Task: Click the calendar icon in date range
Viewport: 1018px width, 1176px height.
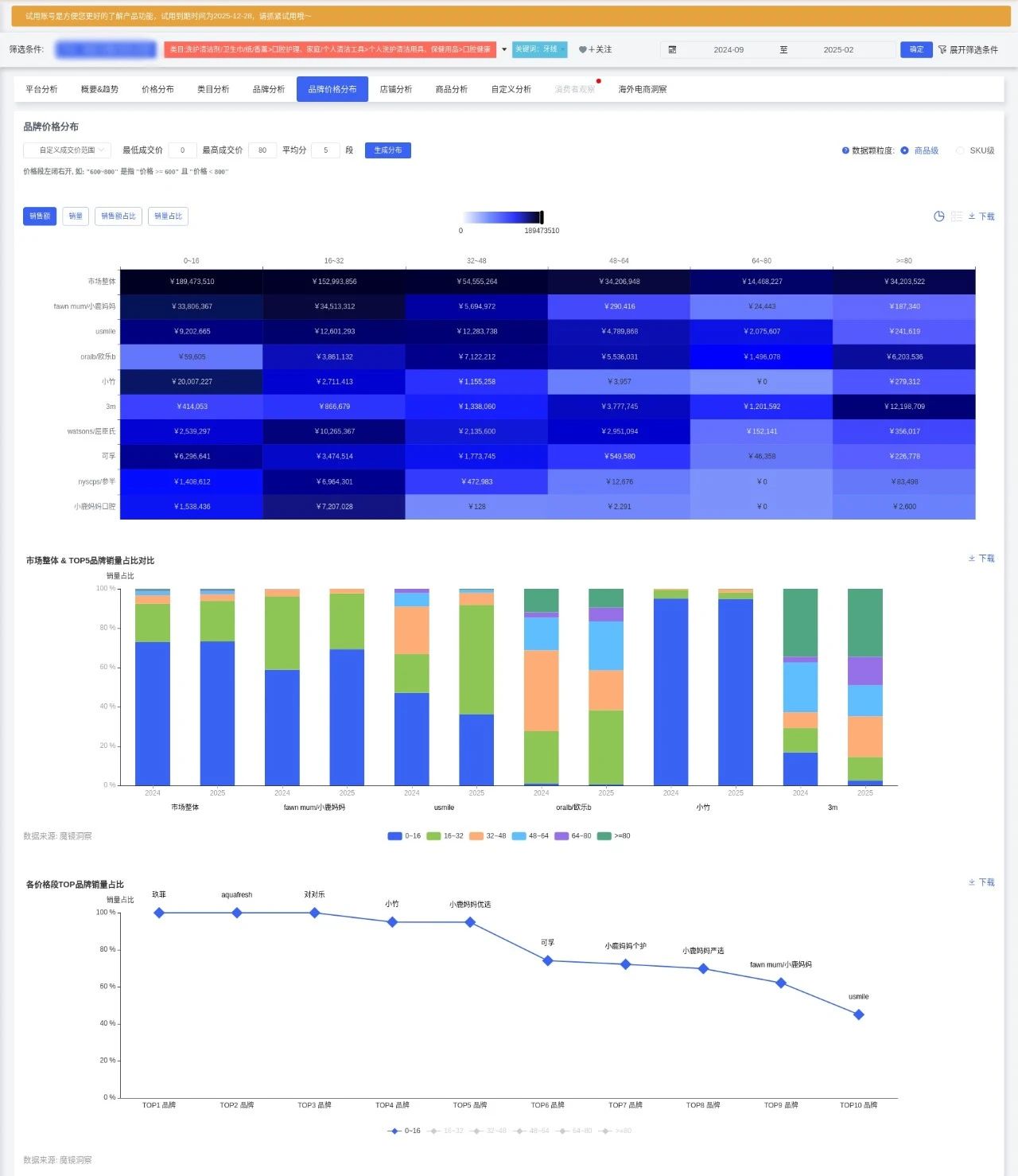Action: (672, 49)
